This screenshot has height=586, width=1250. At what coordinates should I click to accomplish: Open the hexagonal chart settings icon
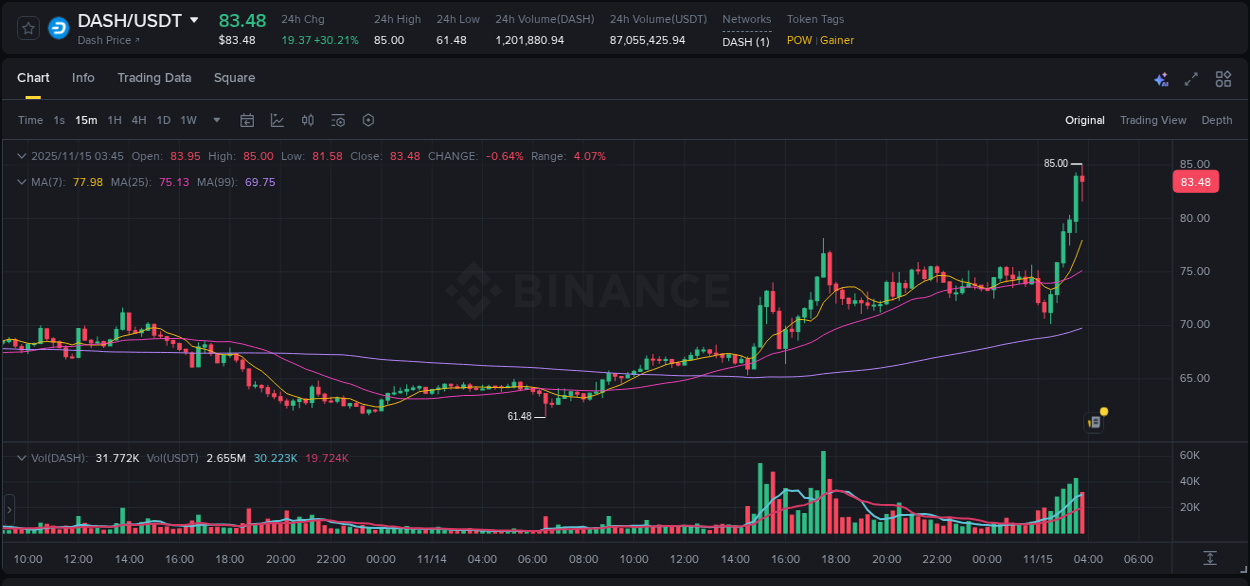coord(368,120)
